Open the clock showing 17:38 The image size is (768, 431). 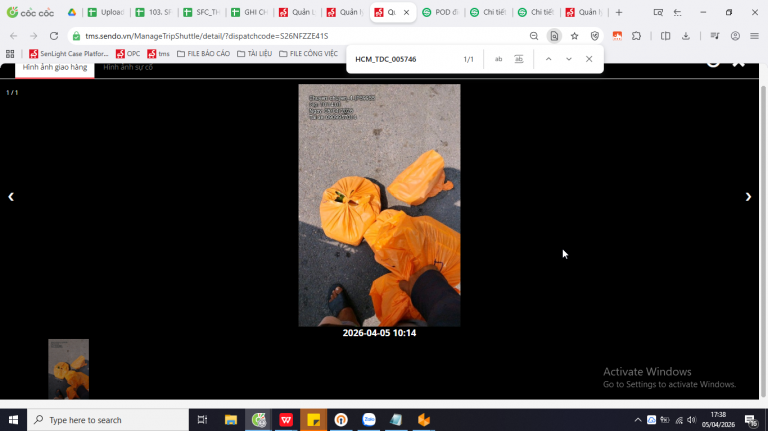tap(718, 420)
